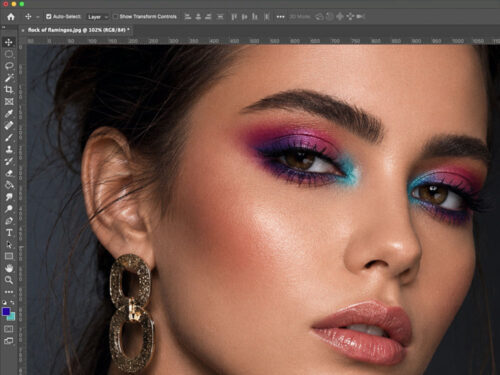Click the 3D roll mode icon
The image size is (500, 375).
[x=329, y=16]
